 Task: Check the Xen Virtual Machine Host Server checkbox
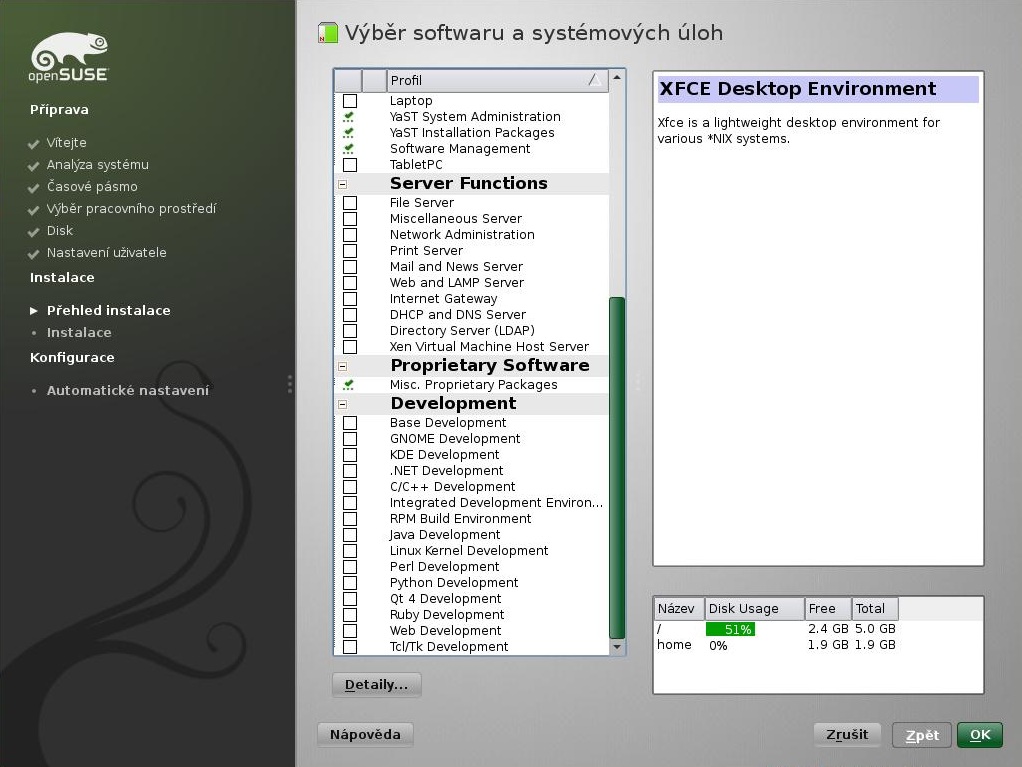(350, 347)
